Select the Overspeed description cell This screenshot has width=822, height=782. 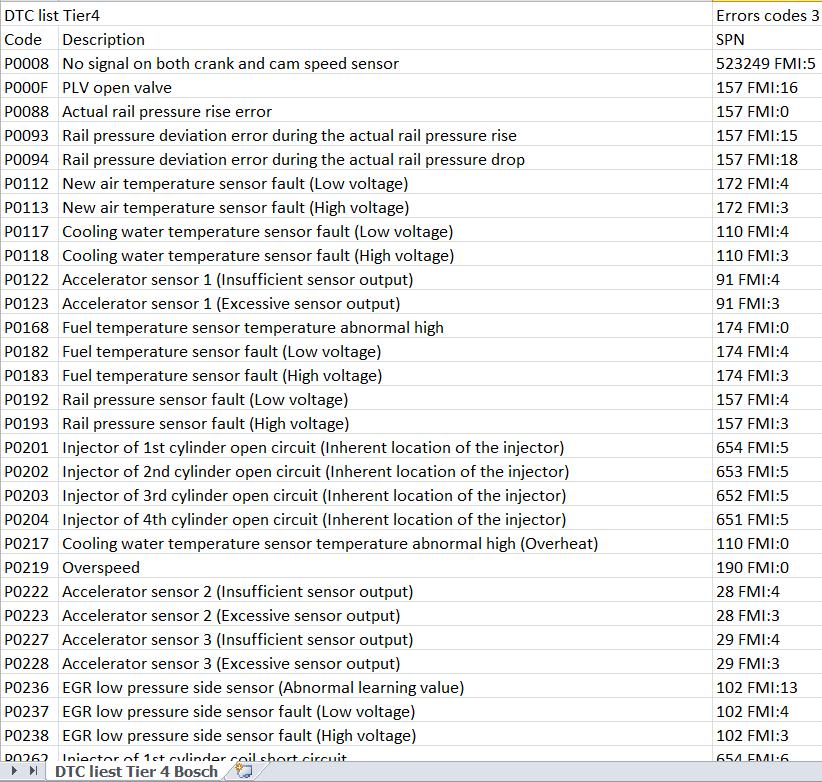pyautogui.click(x=385, y=568)
